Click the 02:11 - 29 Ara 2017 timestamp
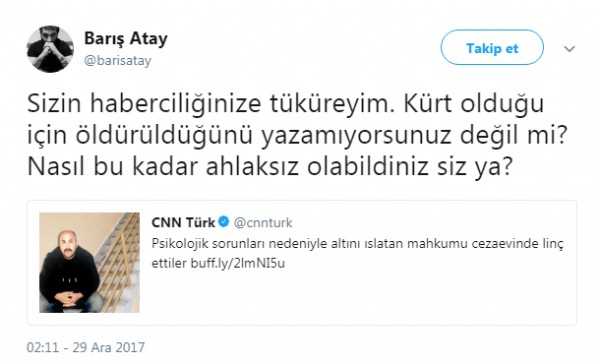The height and width of the screenshot is (364, 600). tap(86, 347)
